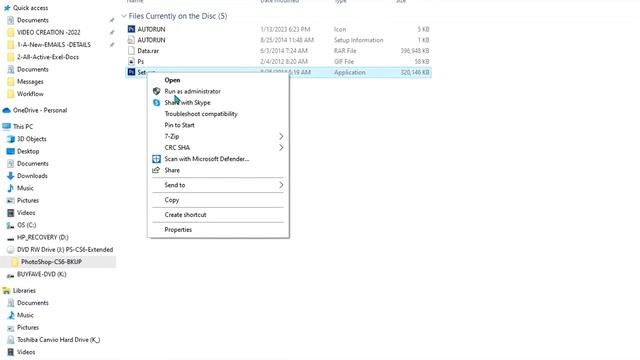
Task: Select PhotoShop-CS6-BKUP folder
Action: click(x=51, y=262)
